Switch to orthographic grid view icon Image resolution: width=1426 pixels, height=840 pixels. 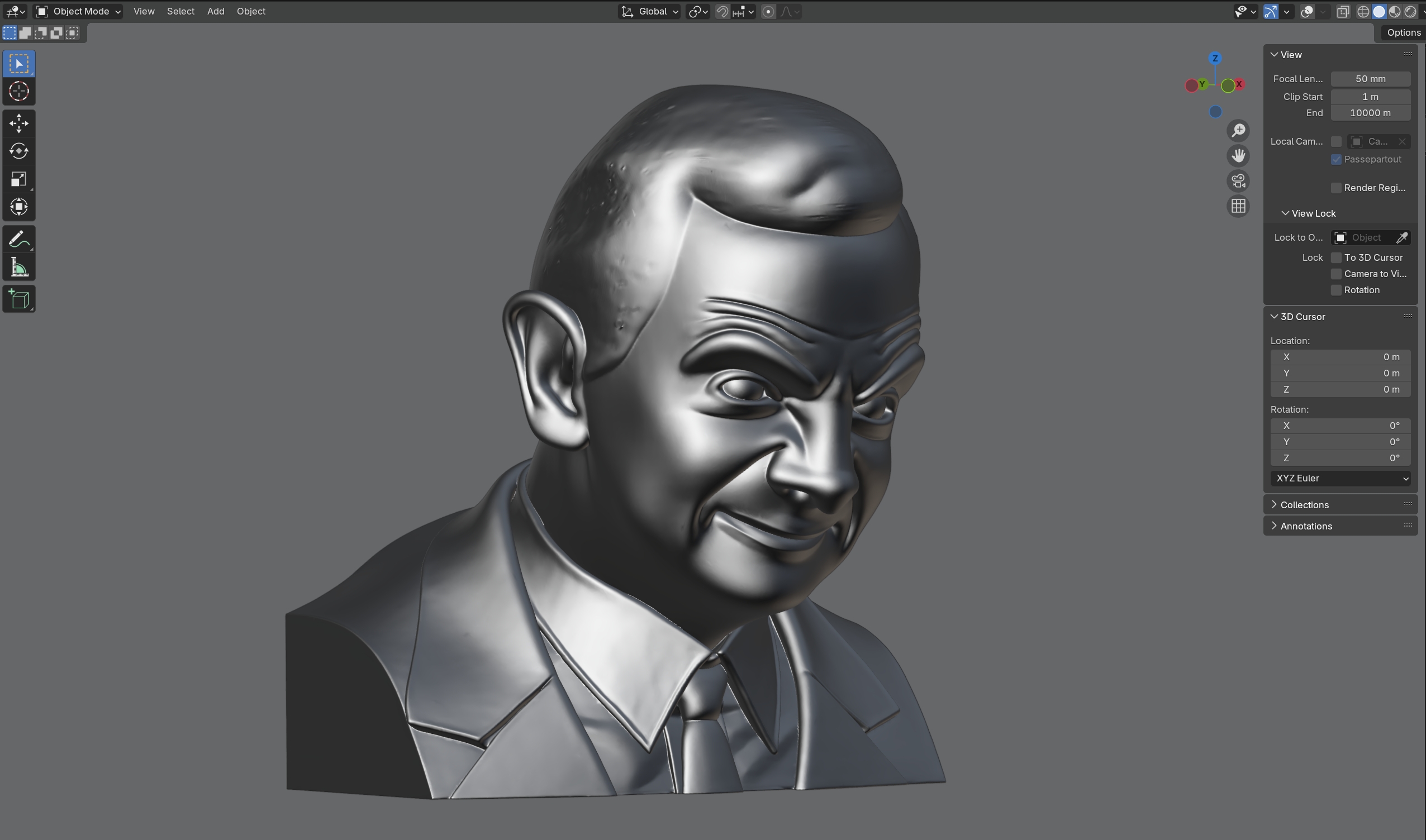1238,206
